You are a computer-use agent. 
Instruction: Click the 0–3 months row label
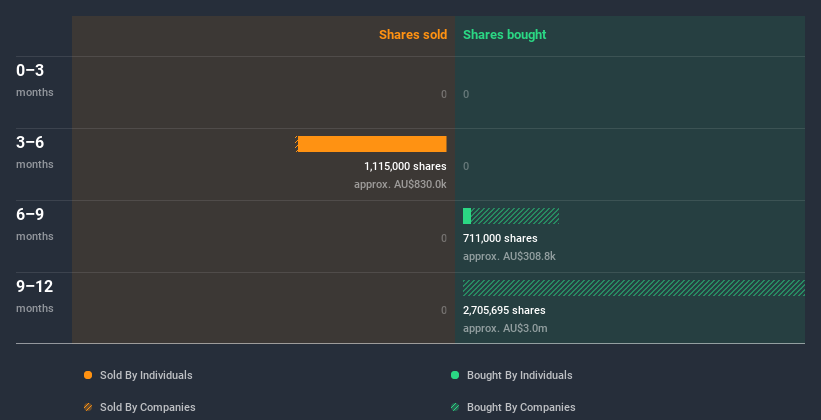(35, 80)
